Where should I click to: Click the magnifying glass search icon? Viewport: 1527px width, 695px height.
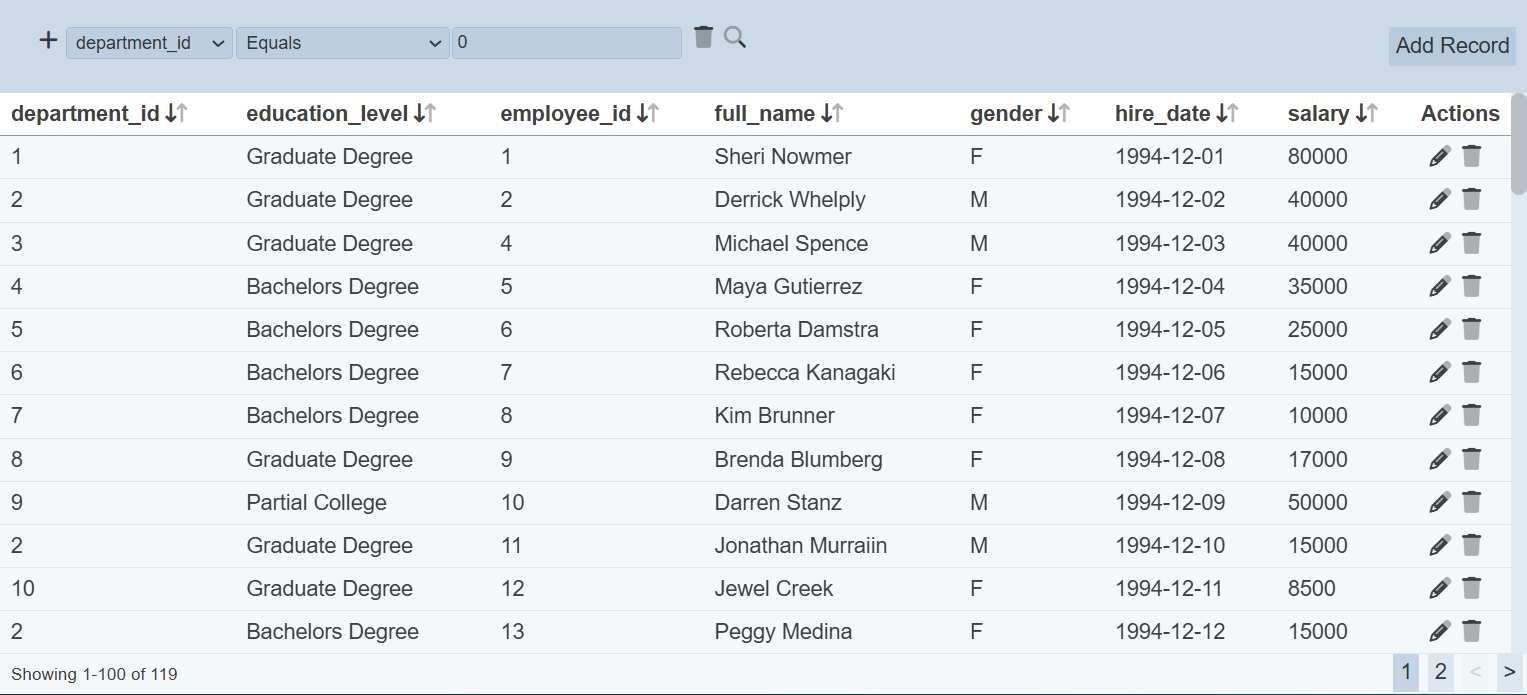[735, 38]
